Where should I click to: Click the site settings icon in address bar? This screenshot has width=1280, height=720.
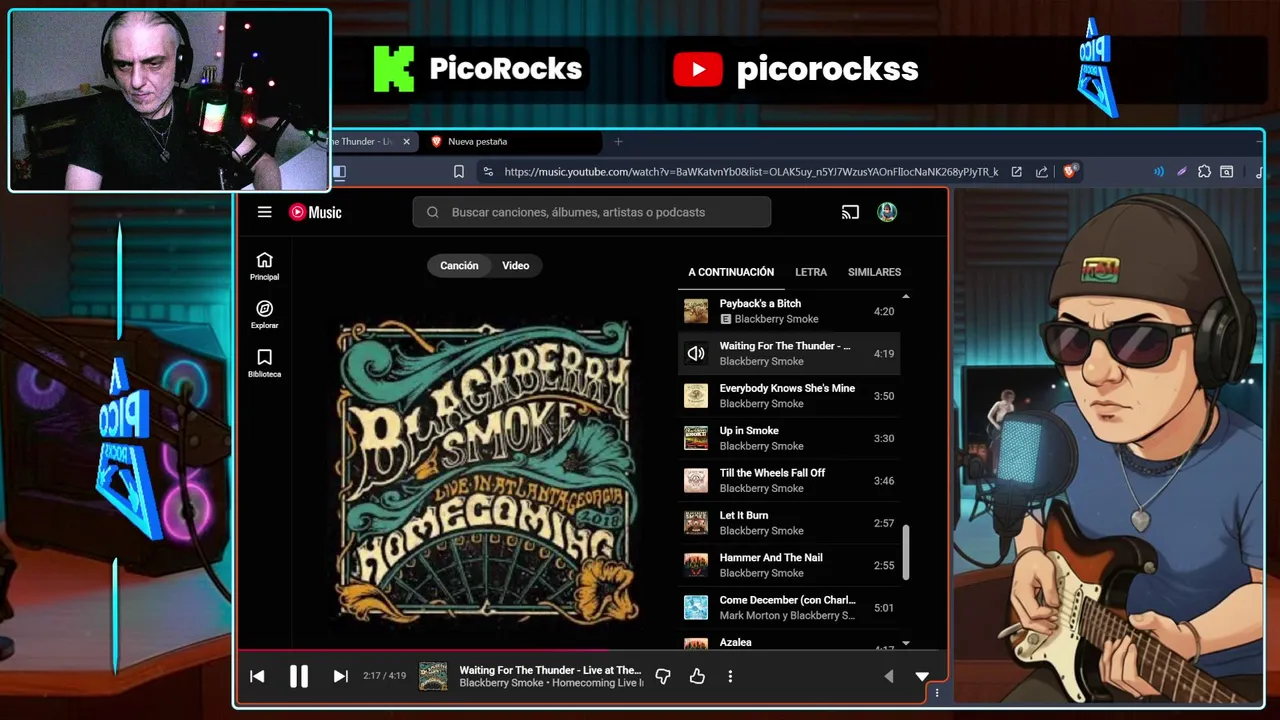488,172
